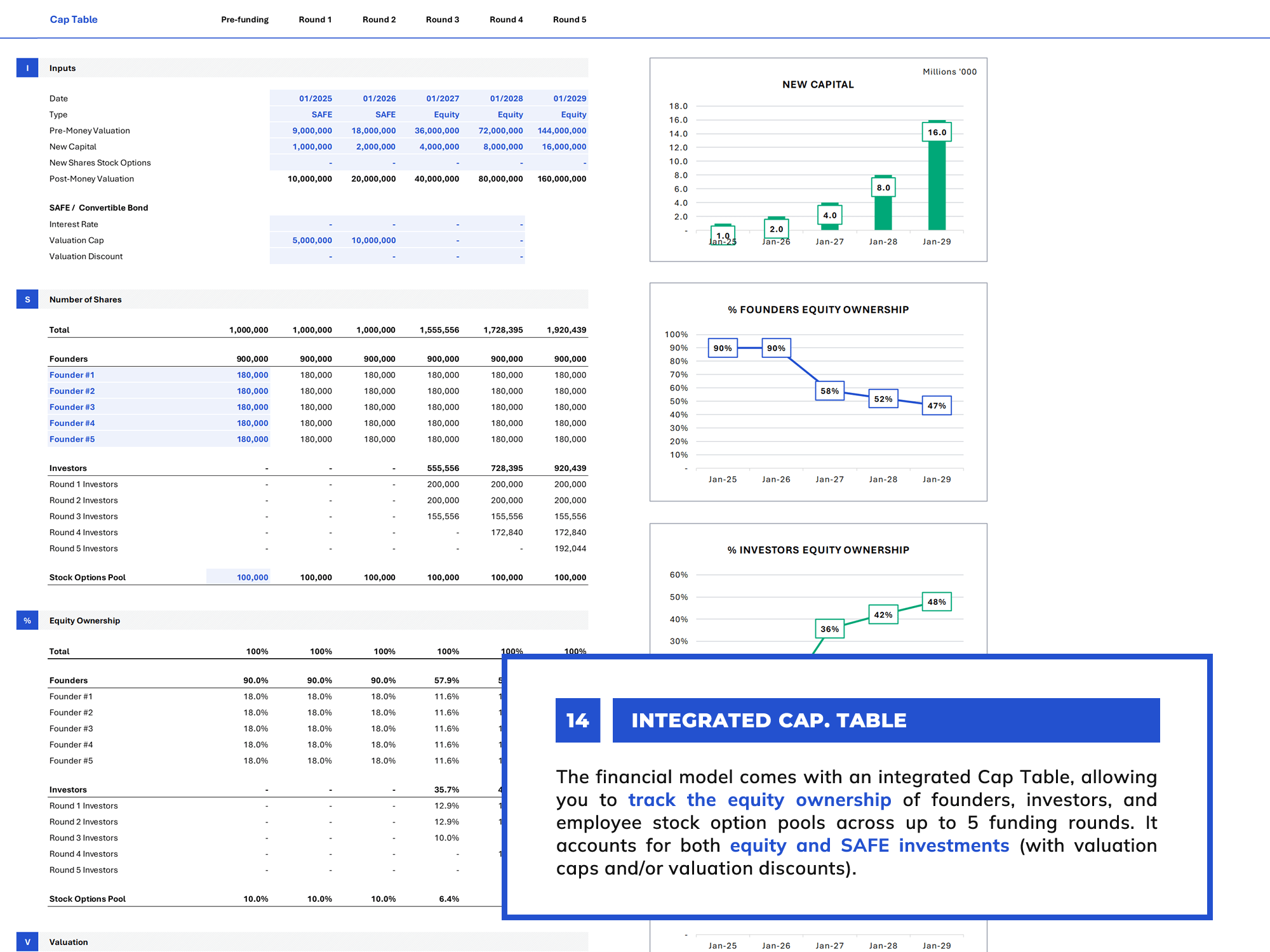1270x952 pixels.
Task: Select the 47% data label in Founders chart
Action: [x=937, y=406]
